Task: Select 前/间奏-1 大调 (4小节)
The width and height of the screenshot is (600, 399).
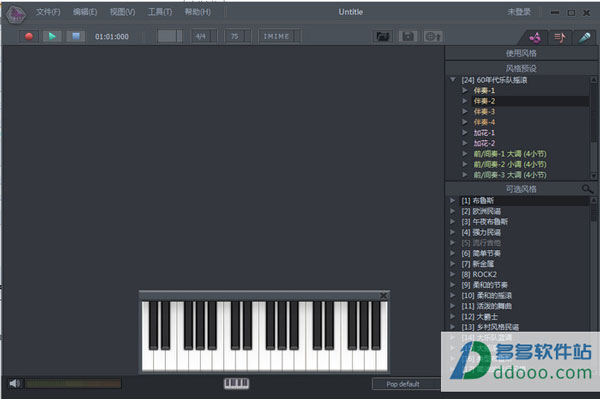Action: [510, 154]
